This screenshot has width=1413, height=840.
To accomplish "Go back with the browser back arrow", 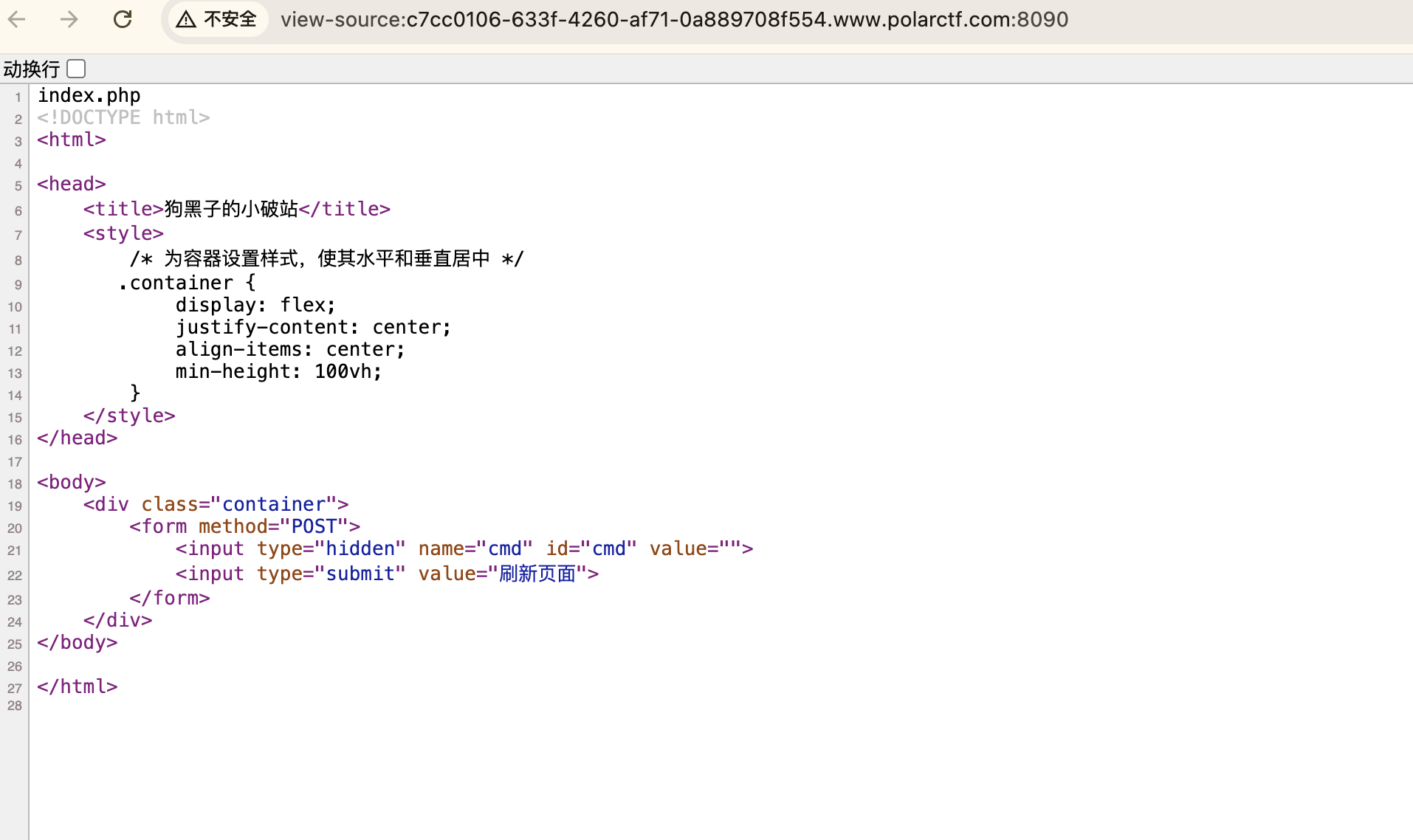I will click(16, 19).
